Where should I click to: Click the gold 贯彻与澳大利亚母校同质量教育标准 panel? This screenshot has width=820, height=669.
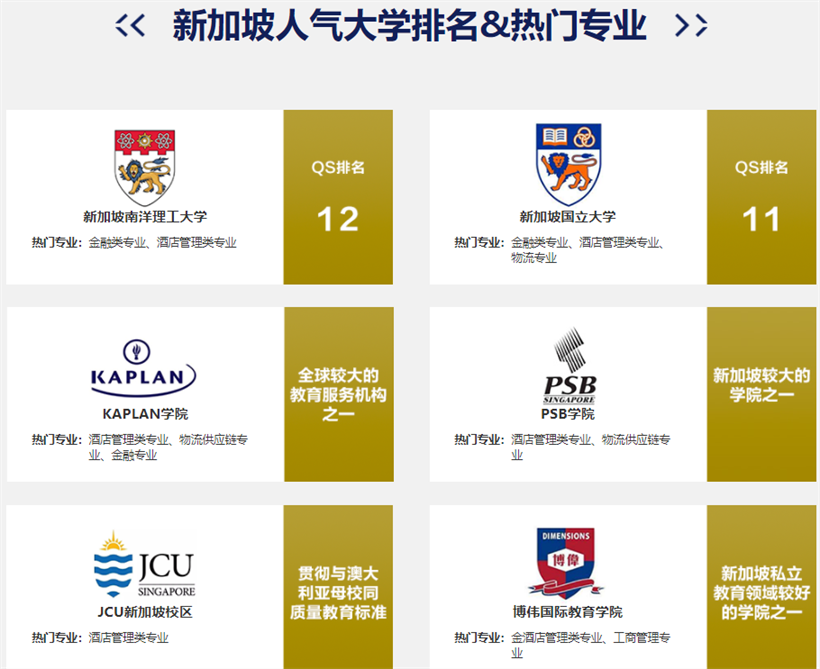click(x=338, y=590)
